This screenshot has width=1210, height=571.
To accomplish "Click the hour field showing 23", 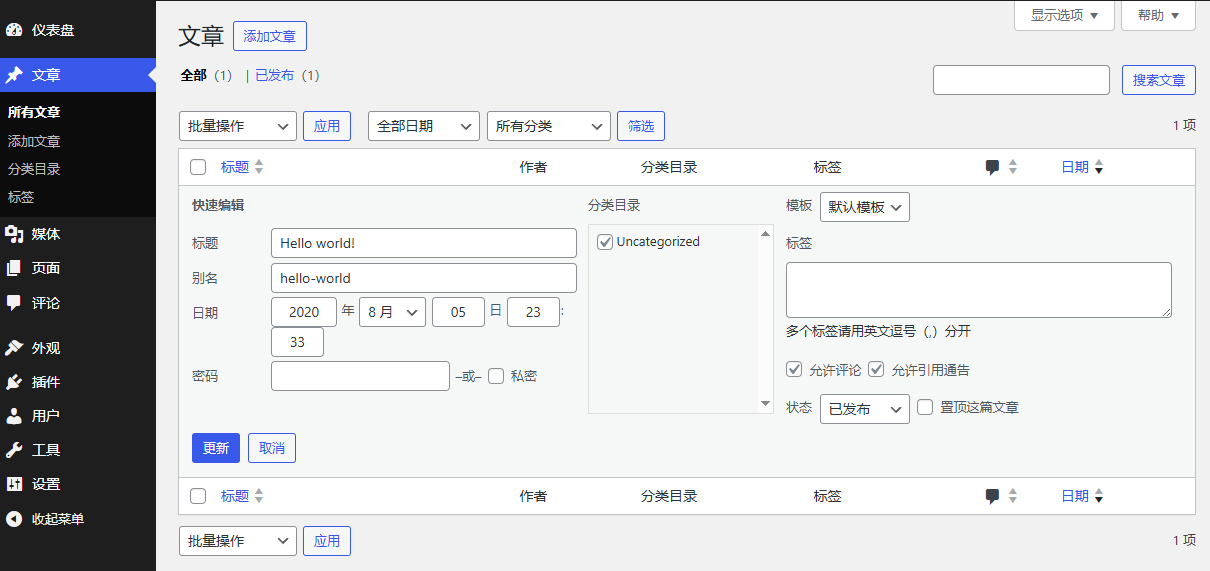I will [x=533, y=312].
